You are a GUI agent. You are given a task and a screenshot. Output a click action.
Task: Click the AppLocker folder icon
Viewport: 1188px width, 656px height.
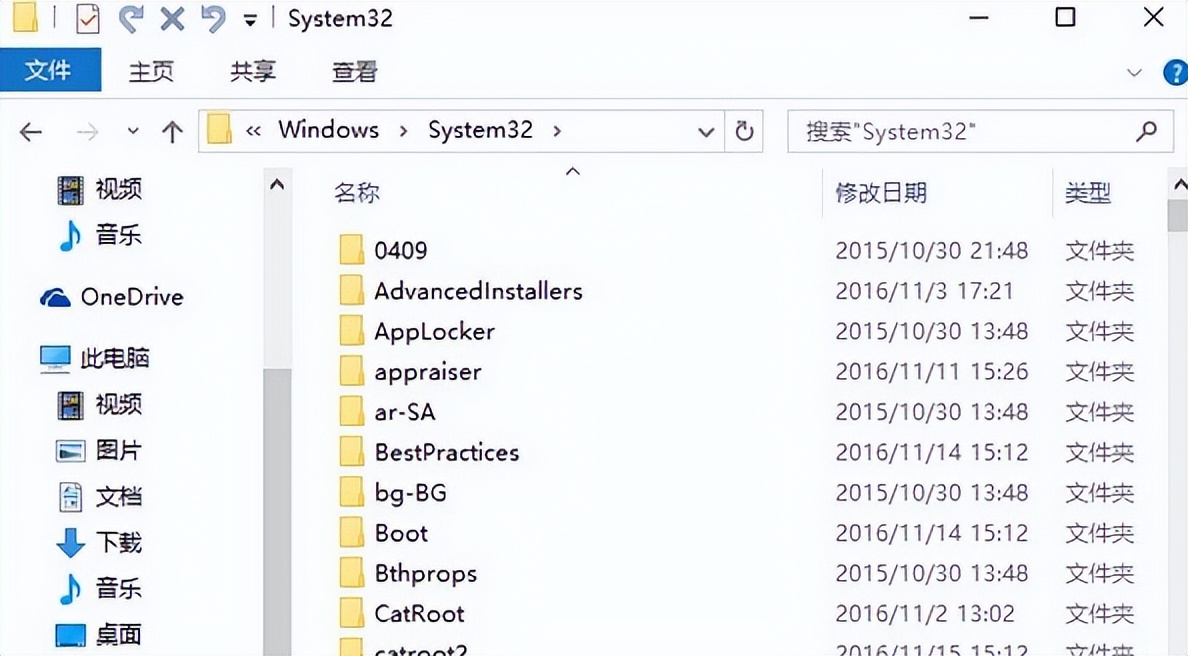(x=352, y=330)
